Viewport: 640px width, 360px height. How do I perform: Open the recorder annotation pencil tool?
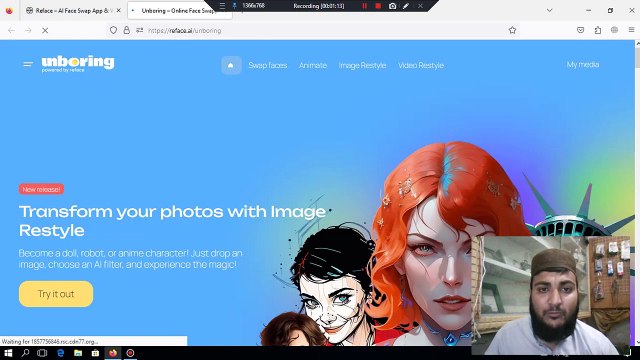click(406, 6)
